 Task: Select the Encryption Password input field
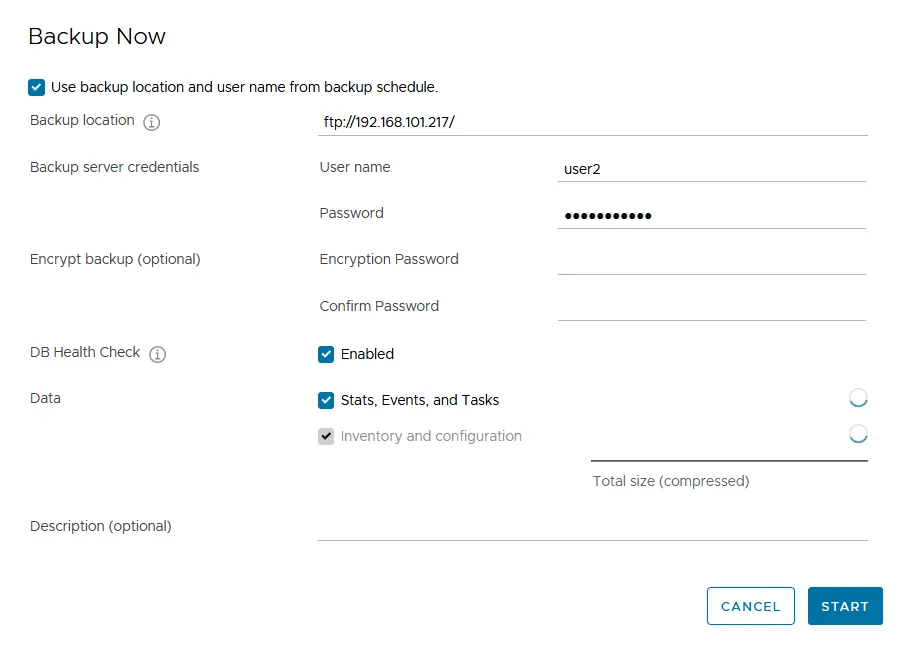pyautogui.click(x=711, y=260)
